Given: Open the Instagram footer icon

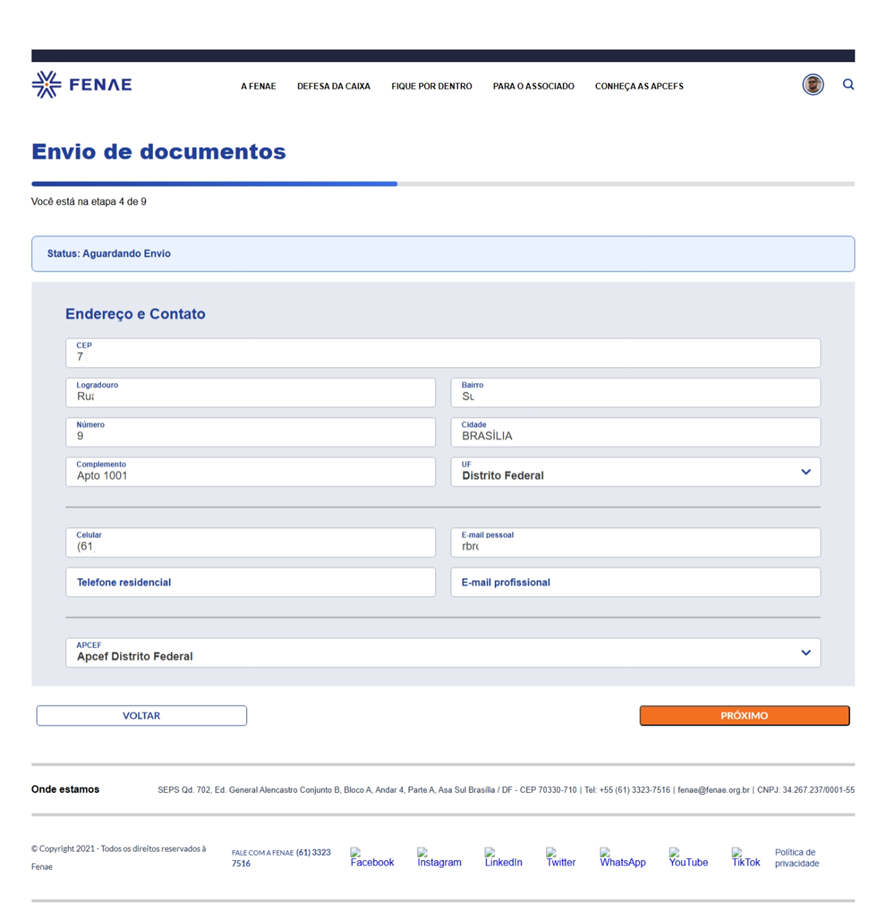Looking at the screenshot, I should tap(439, 857).
